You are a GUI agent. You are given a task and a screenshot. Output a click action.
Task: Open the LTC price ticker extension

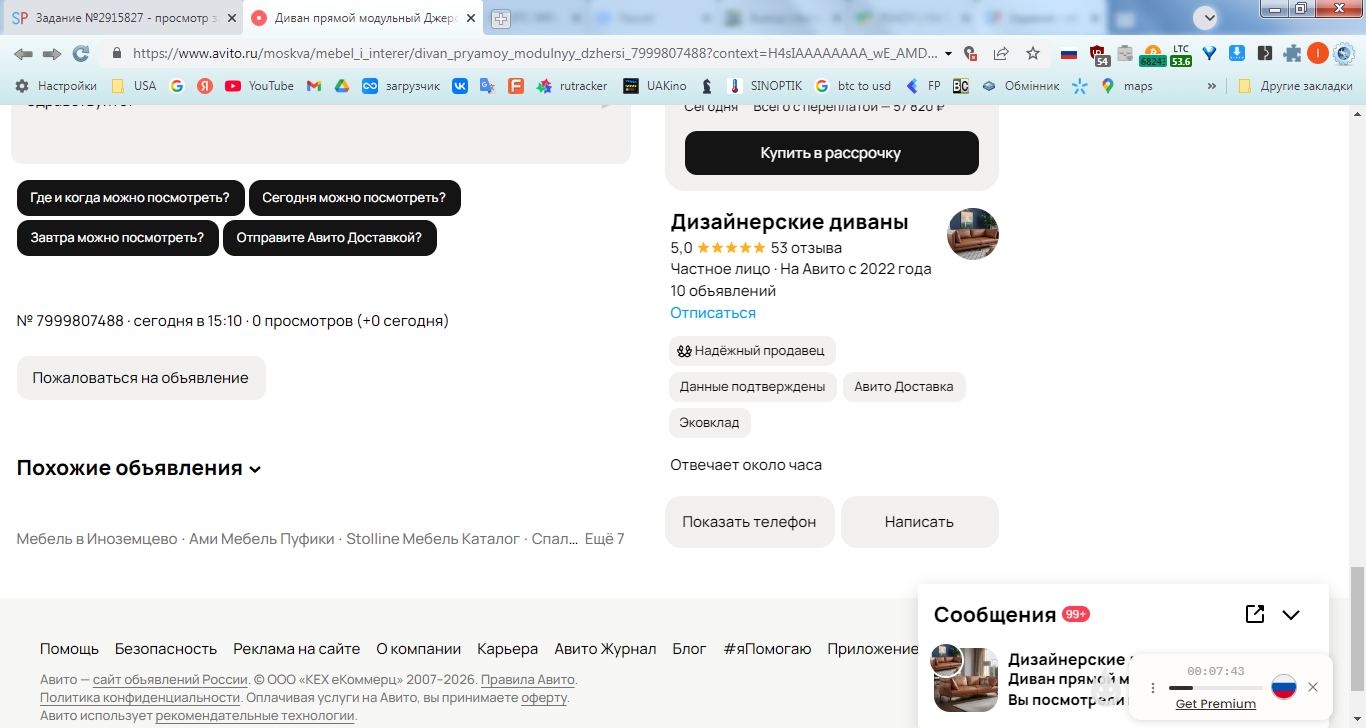[1181, 54]
